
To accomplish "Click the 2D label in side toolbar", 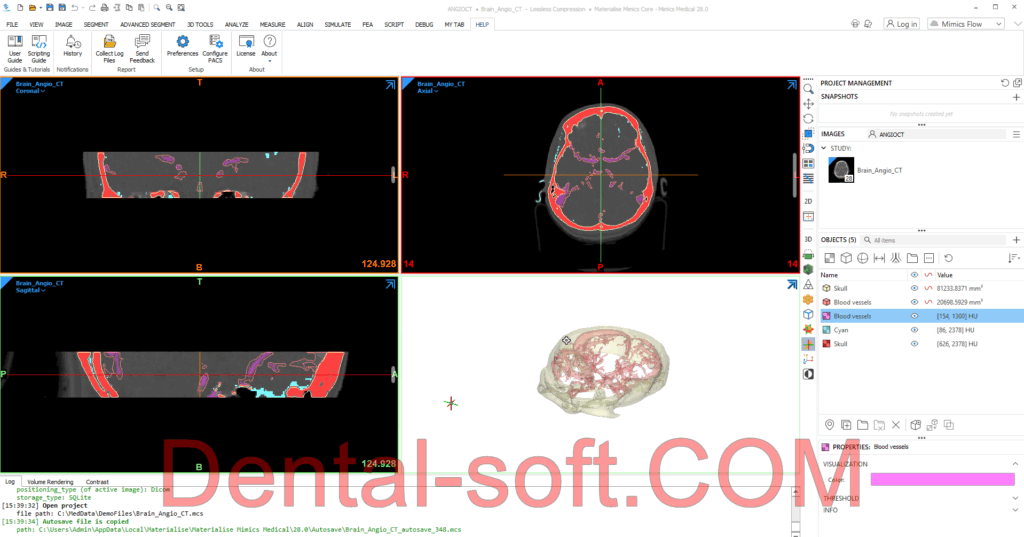I will [808, 201].
